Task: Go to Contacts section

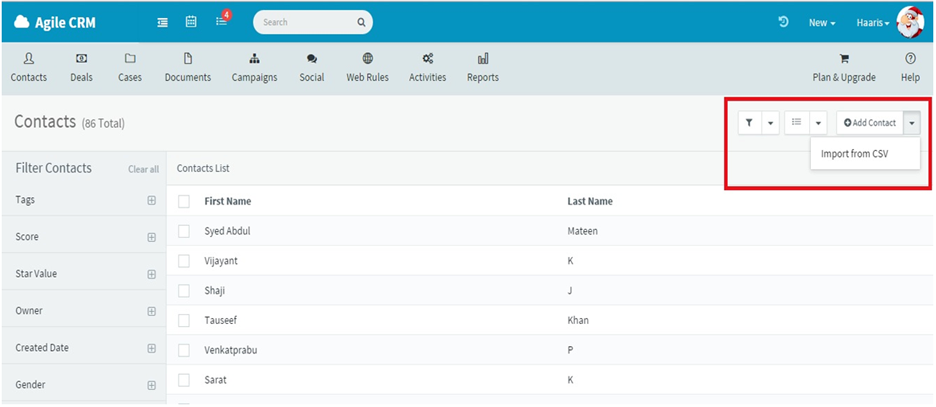Action: point(29,67)
